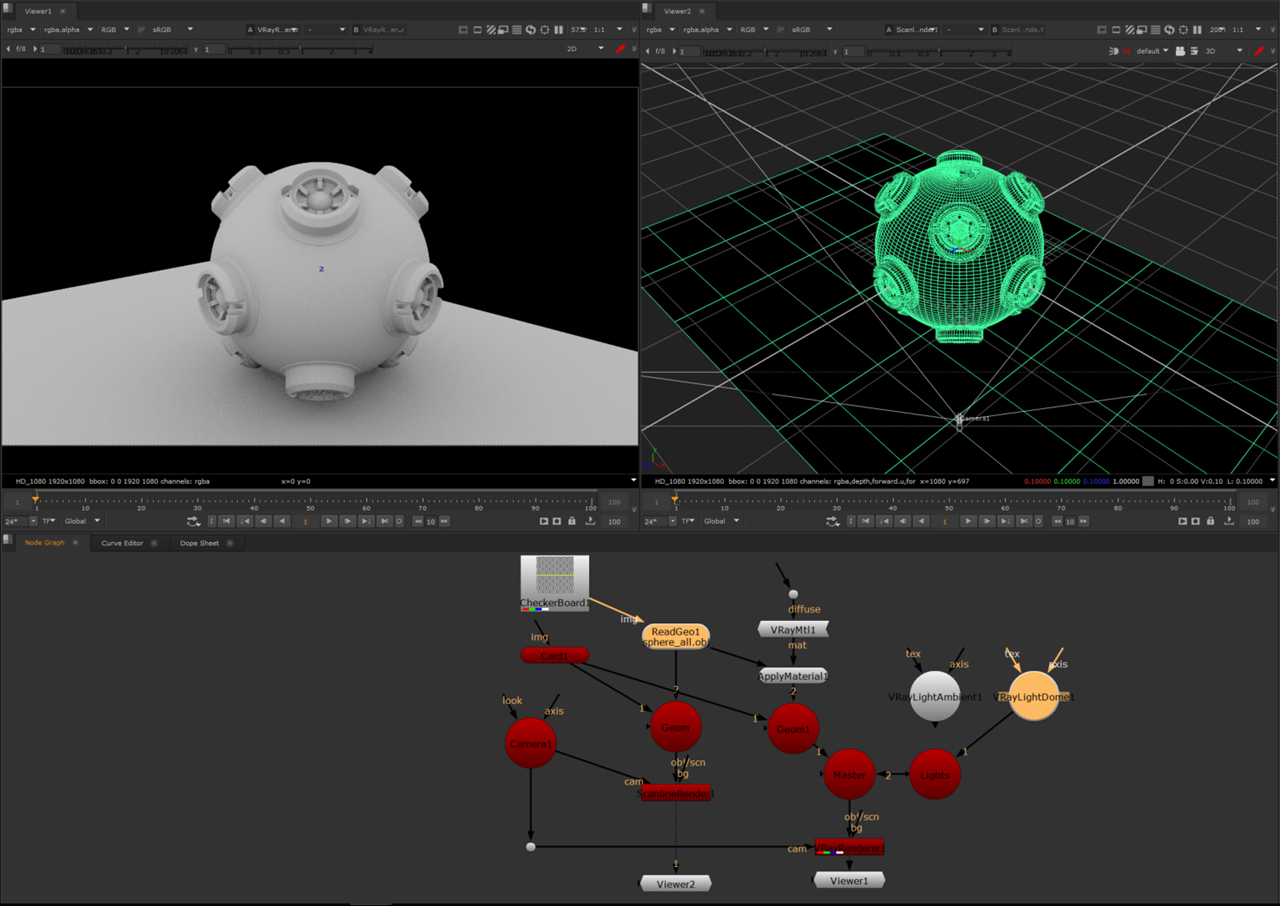
Task: Click the lock icon on Viewer1 timeline
Action: pyautogui.click(x=572, y=521)
